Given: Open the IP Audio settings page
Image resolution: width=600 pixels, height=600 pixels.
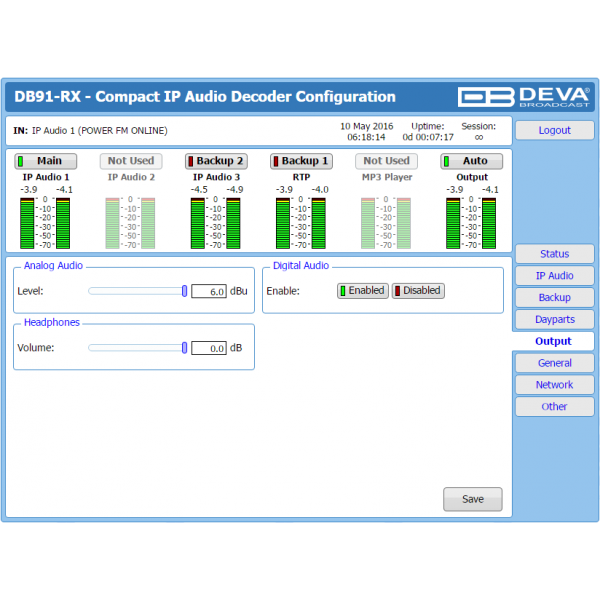Looking at the screenshot, I should pos(554,276).
